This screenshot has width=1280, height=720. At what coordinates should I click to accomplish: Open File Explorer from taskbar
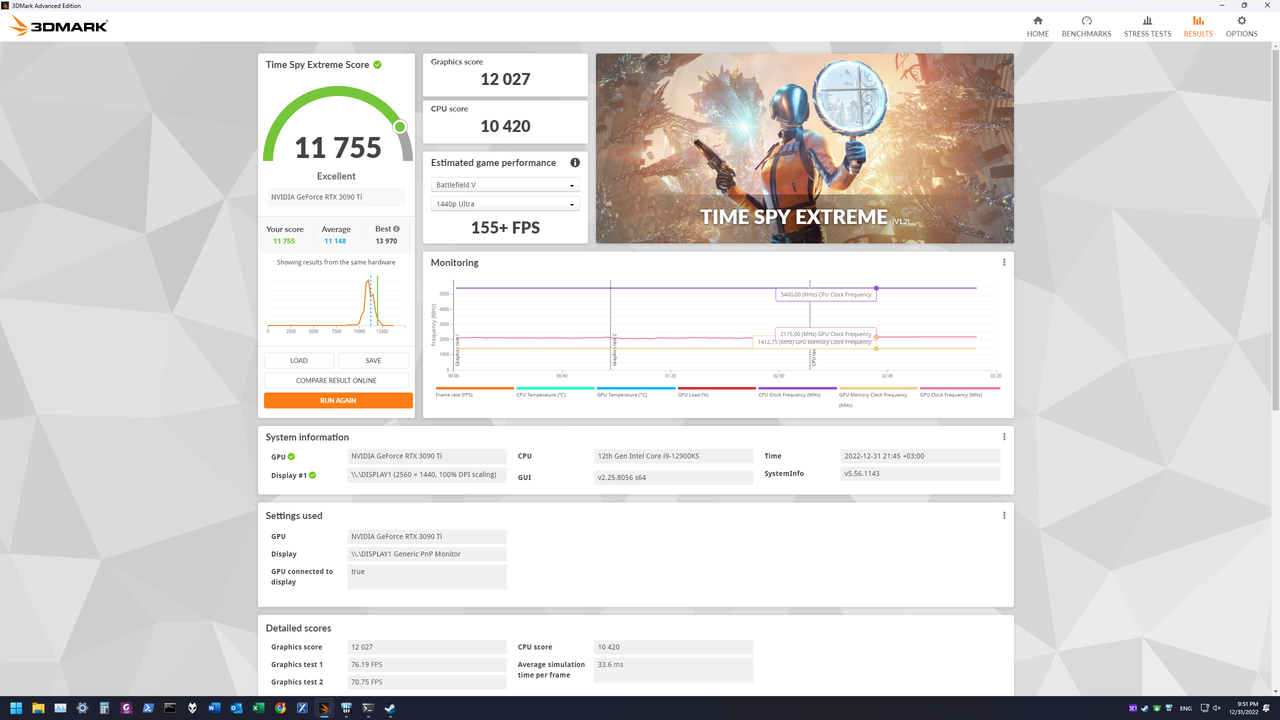tap(38, 708)
